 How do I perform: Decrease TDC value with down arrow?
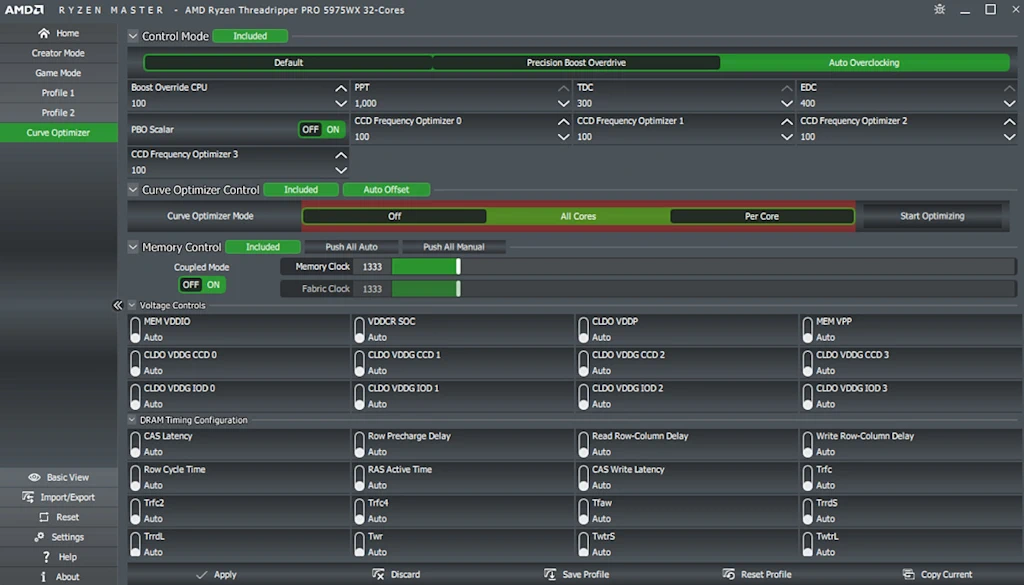[787, 104]
